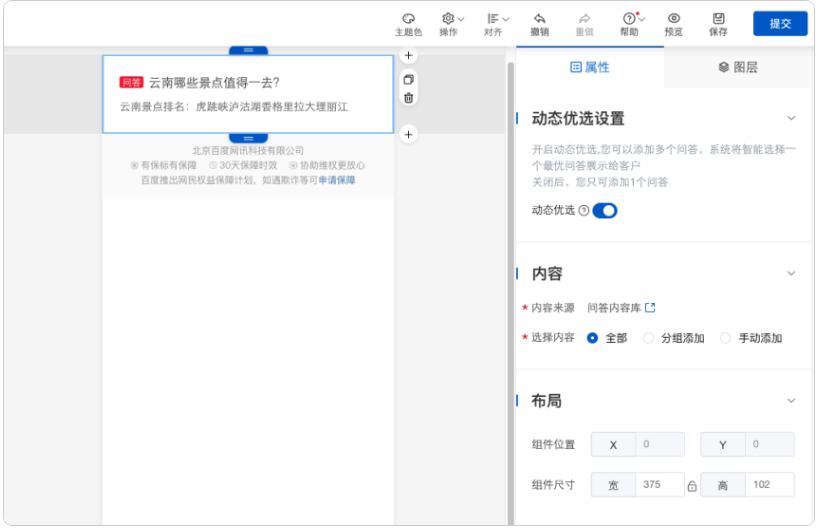Image resolution: width=824 pixels, height=528 pixels.
Task: Open the 问答内容库 external link
Action: point(650,308)
